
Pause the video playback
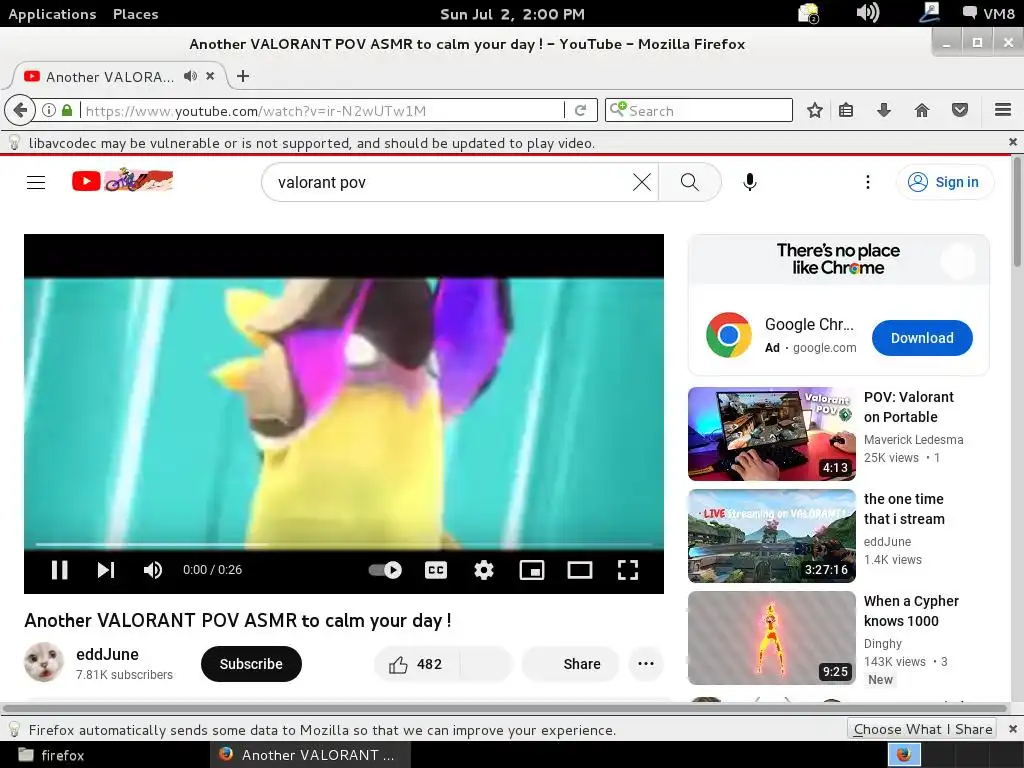point(59,570)
